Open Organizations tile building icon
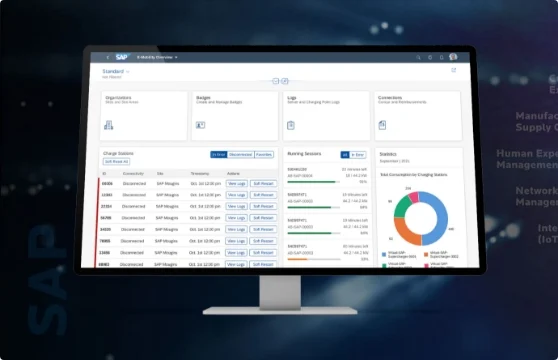This screenshot has height=360, width=558. pos(109,125)
